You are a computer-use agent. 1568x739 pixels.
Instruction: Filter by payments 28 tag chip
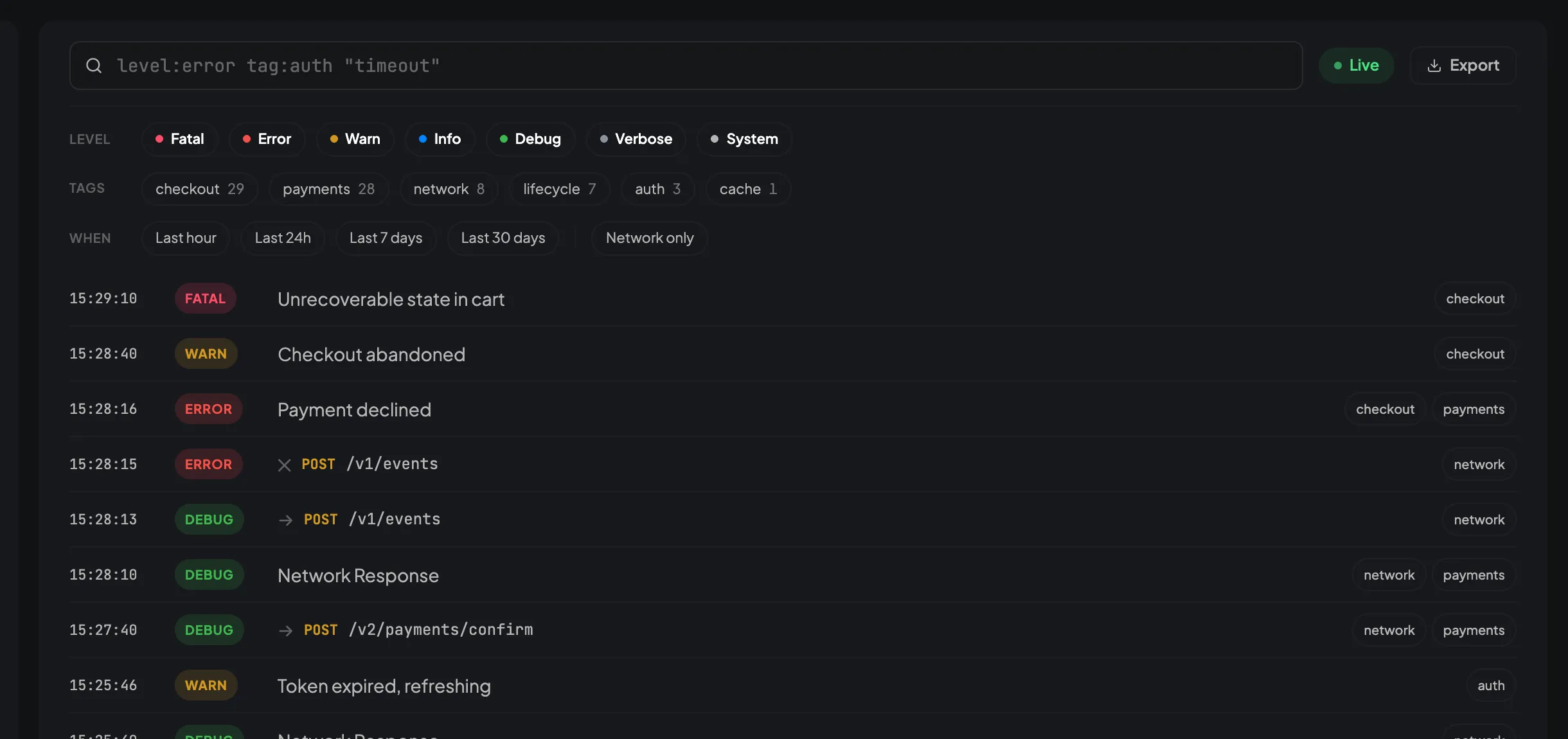point(328,189)
